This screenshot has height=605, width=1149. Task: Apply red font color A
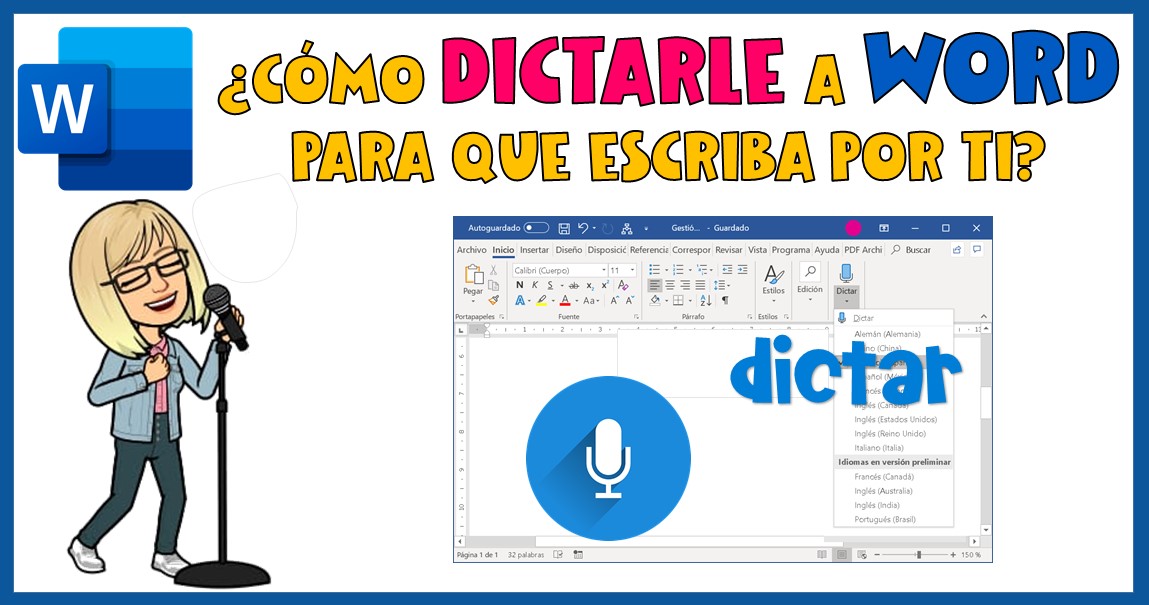[x=564, y=300]
